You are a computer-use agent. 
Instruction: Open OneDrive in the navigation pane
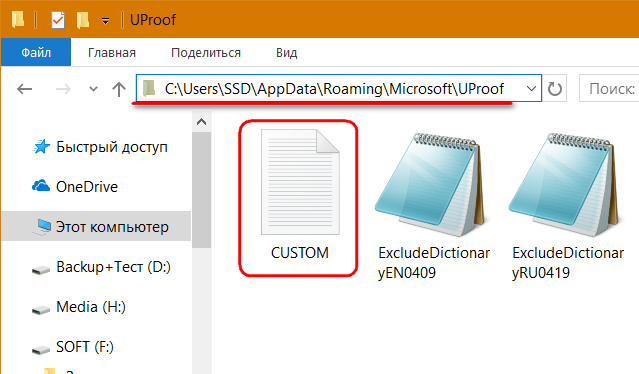(x=87, y=187)
